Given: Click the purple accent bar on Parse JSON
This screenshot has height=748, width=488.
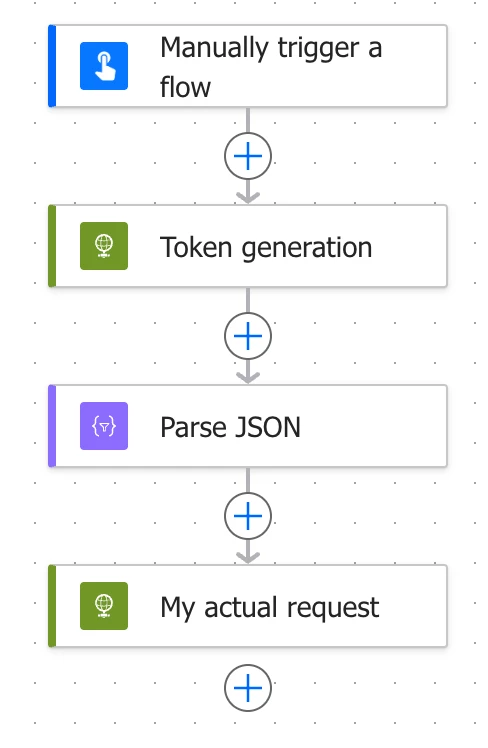Looking at the screenshot, I should pyautogui.click(x=52, y=426).
